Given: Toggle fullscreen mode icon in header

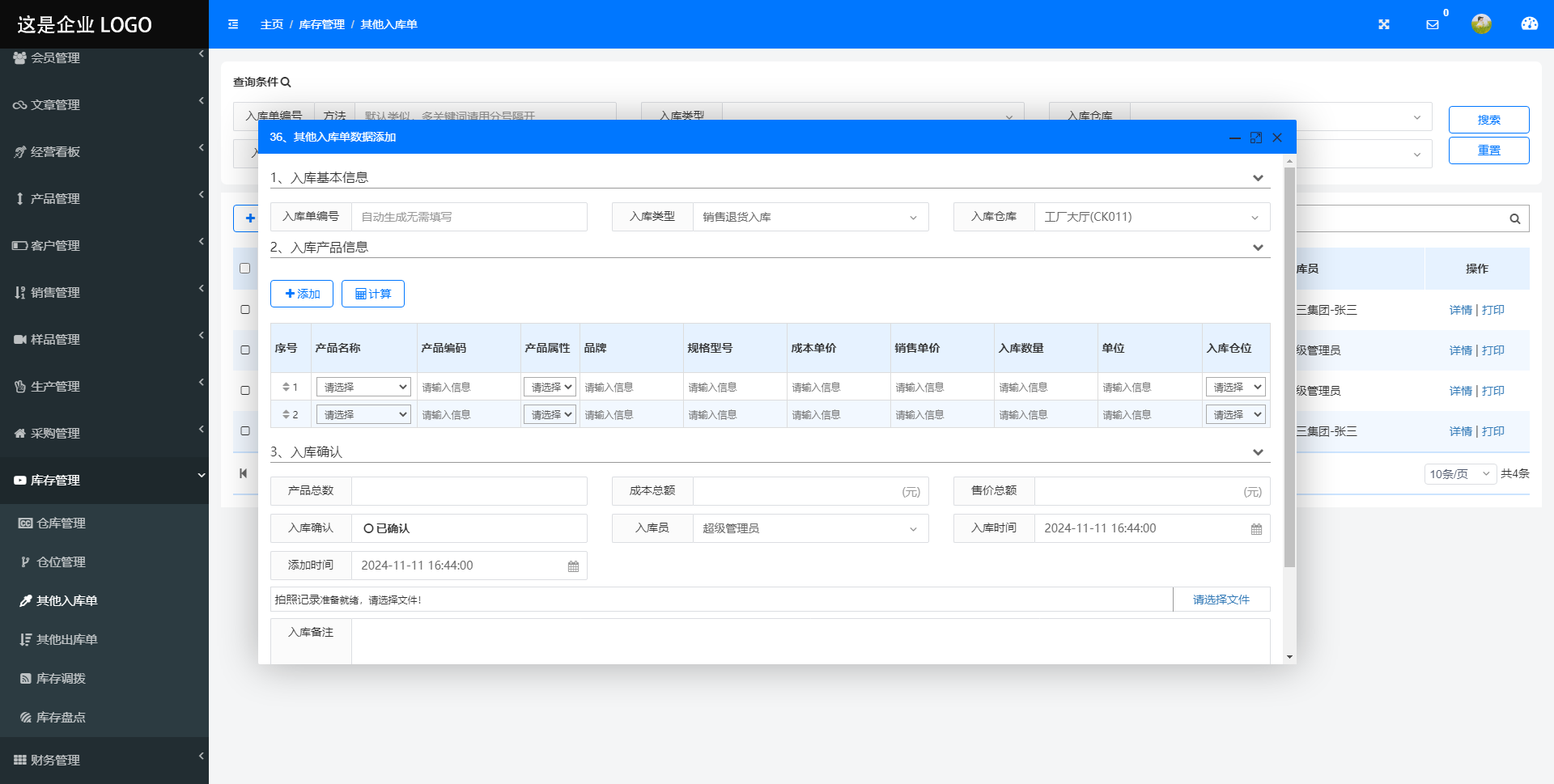Looking at the screenshot, I should (x=1384, y=24).
